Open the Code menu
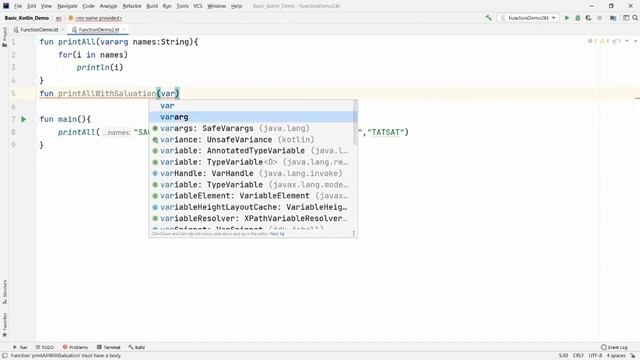 (x=88, y=6)
